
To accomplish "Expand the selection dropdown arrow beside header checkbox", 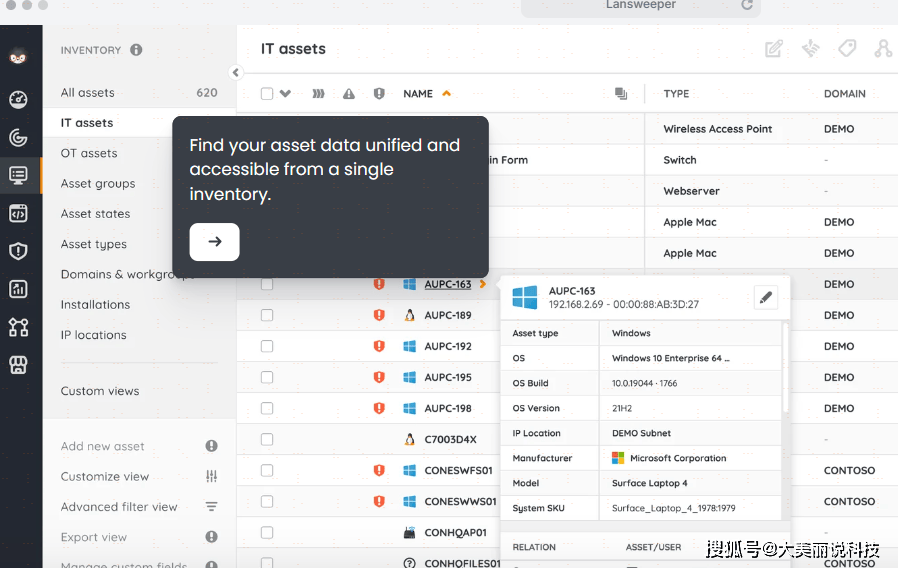I will pyautogui.click(x=285, y=94).
